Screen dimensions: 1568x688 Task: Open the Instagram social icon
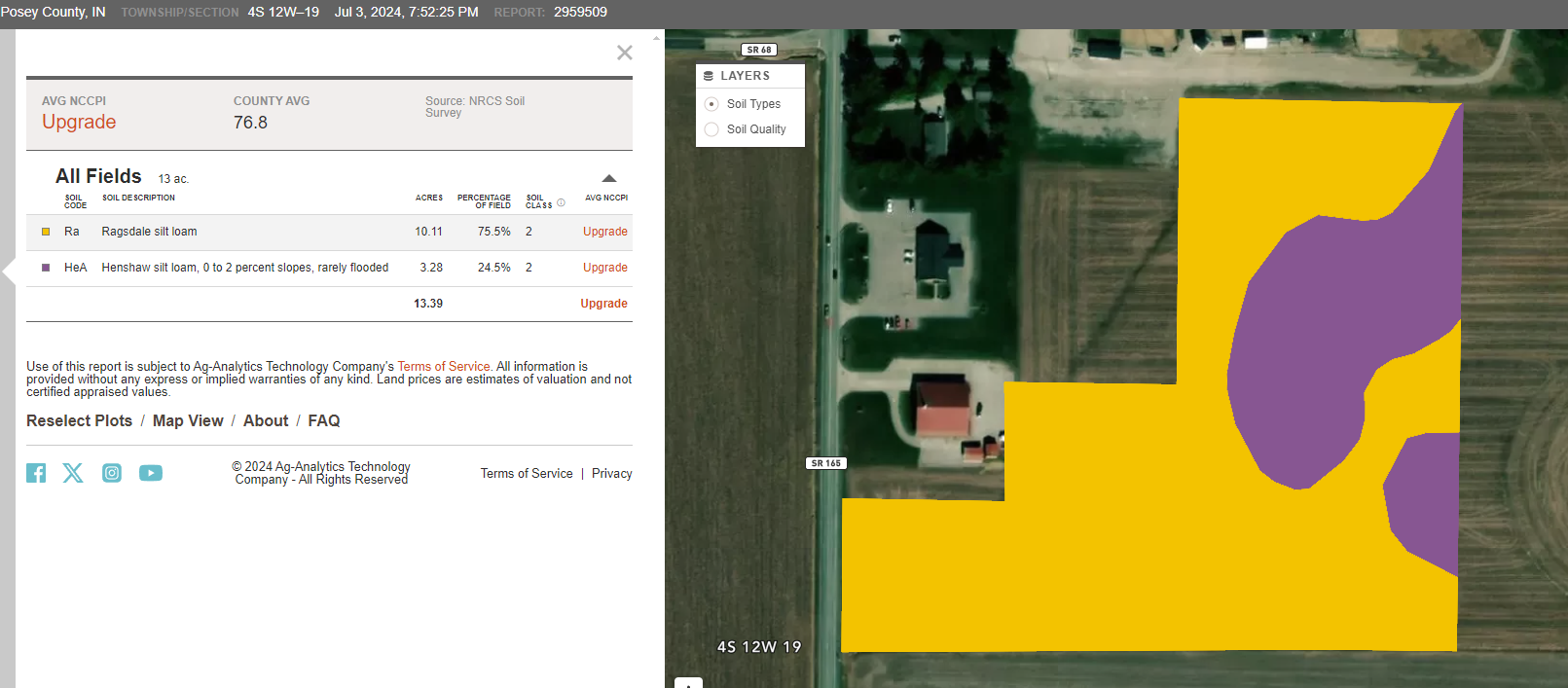click(x=112, y=473)
